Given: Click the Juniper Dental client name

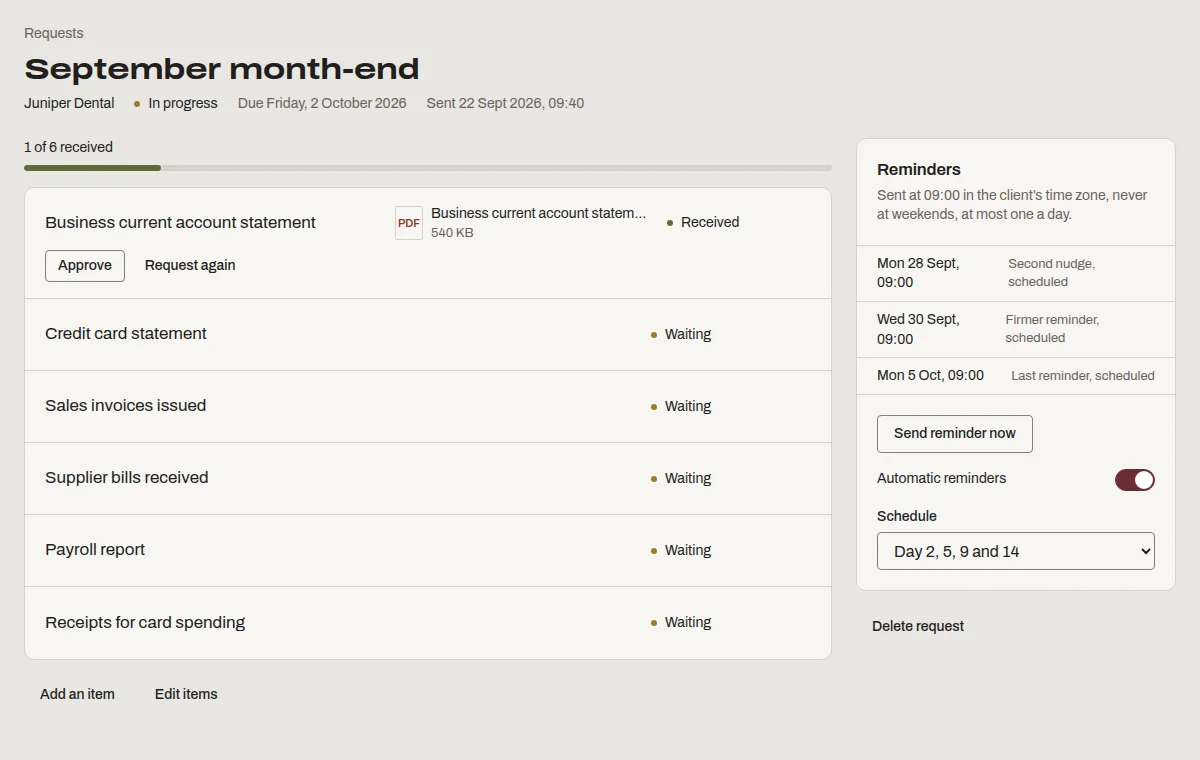Looking at the screenshot, I should (69, 103).
